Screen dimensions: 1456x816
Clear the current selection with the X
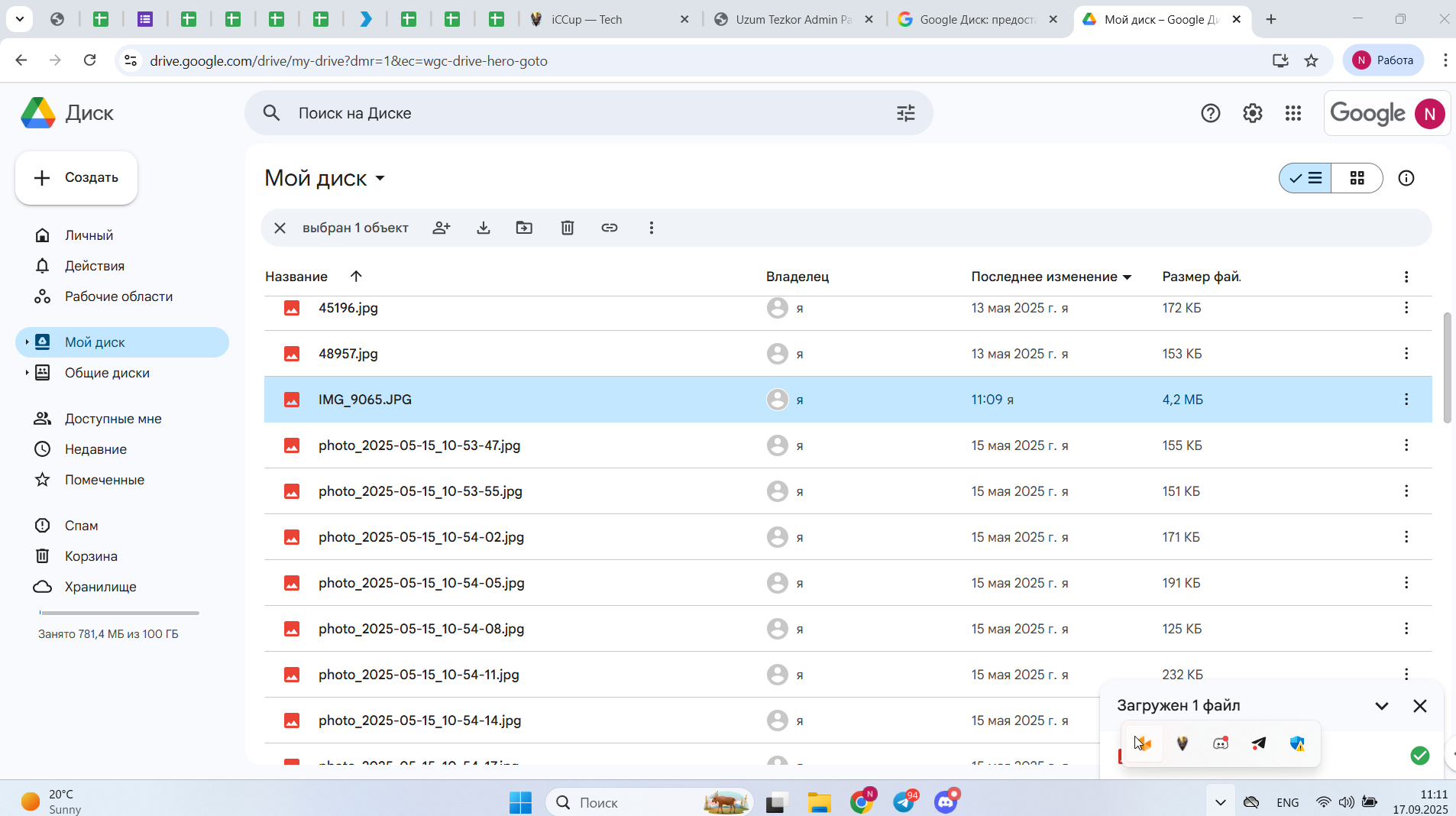coord(280,228)
